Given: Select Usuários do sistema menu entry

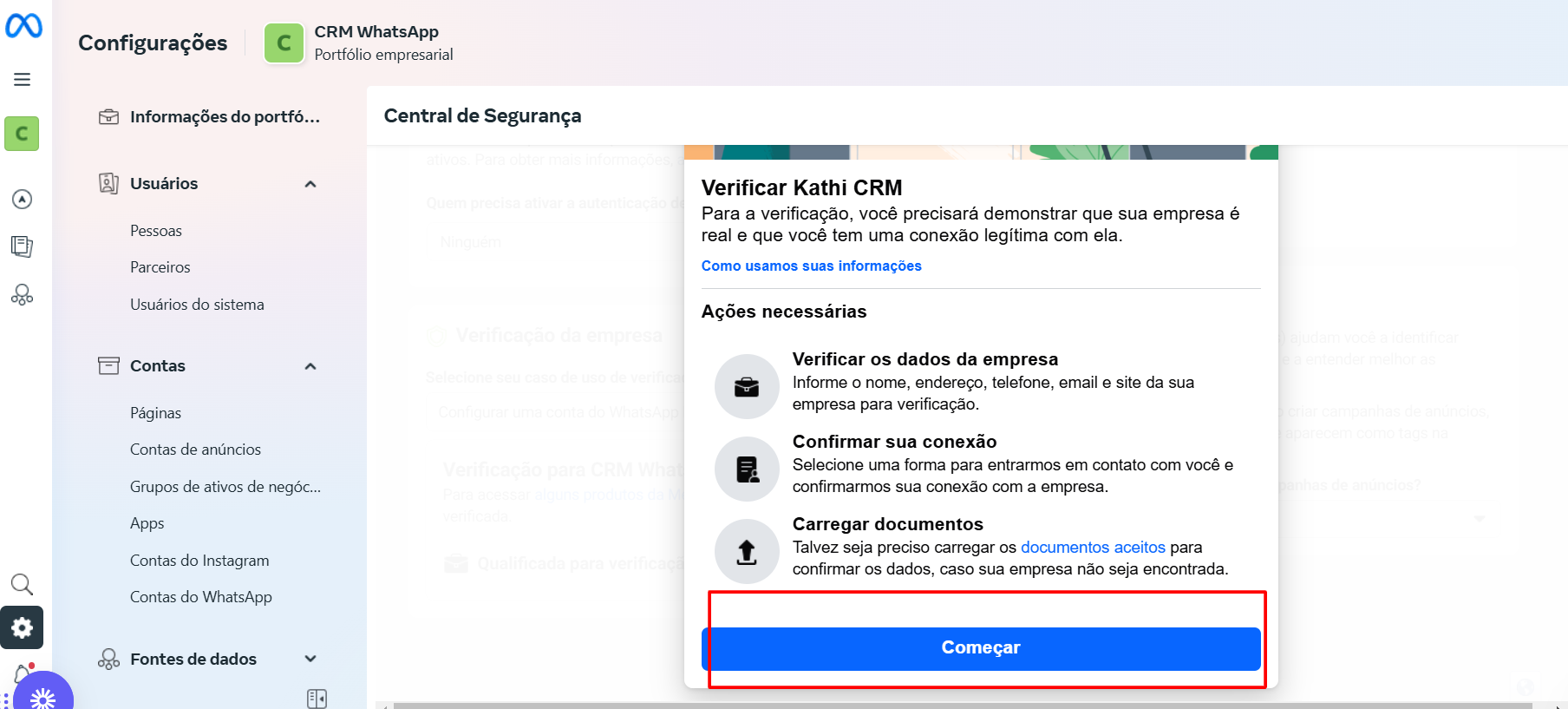Looking at the screenshot, I should pyautogui.click(x=197, y=304).
